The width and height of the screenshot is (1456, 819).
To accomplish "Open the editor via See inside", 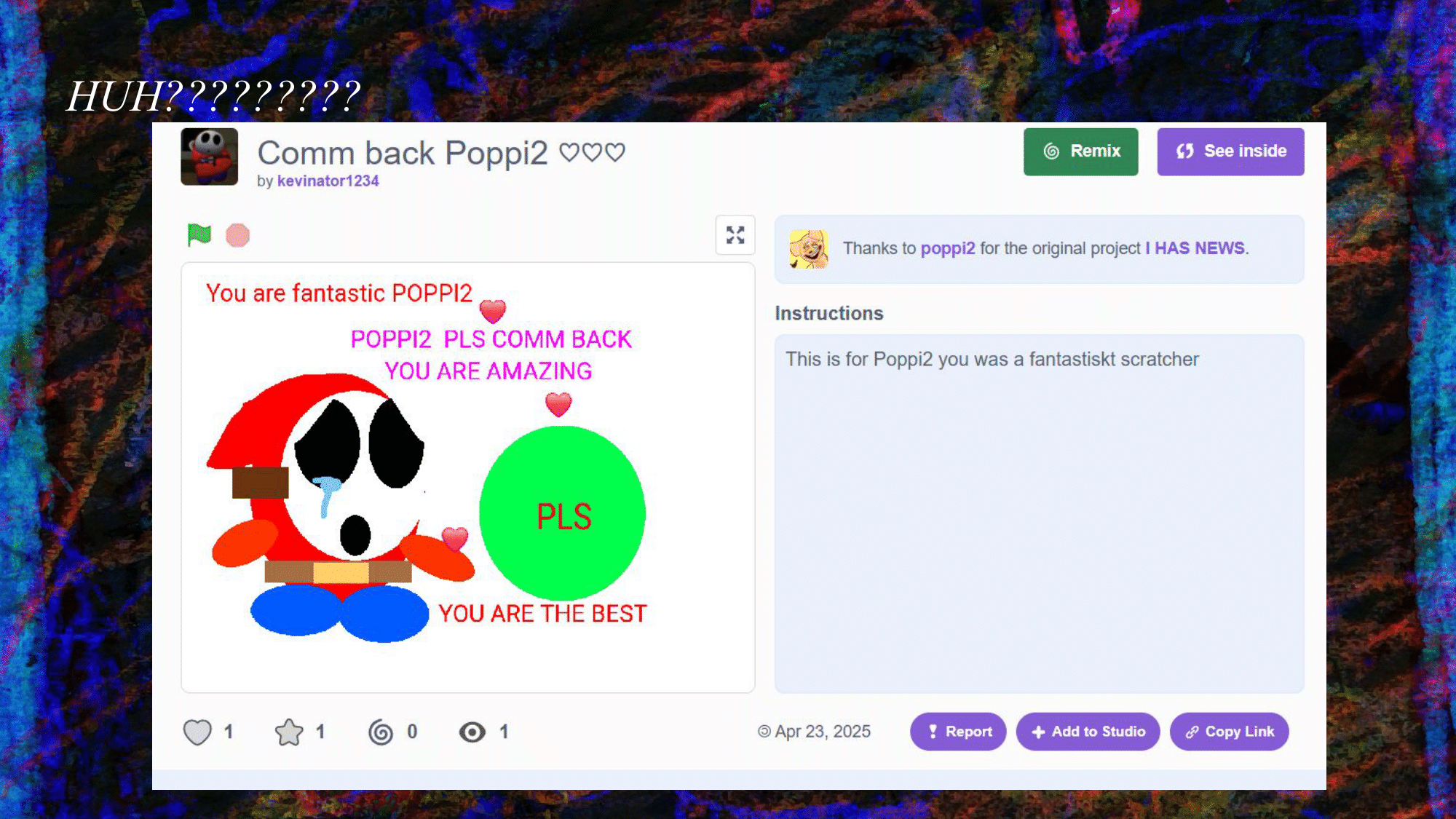I will pos(1230,151).
